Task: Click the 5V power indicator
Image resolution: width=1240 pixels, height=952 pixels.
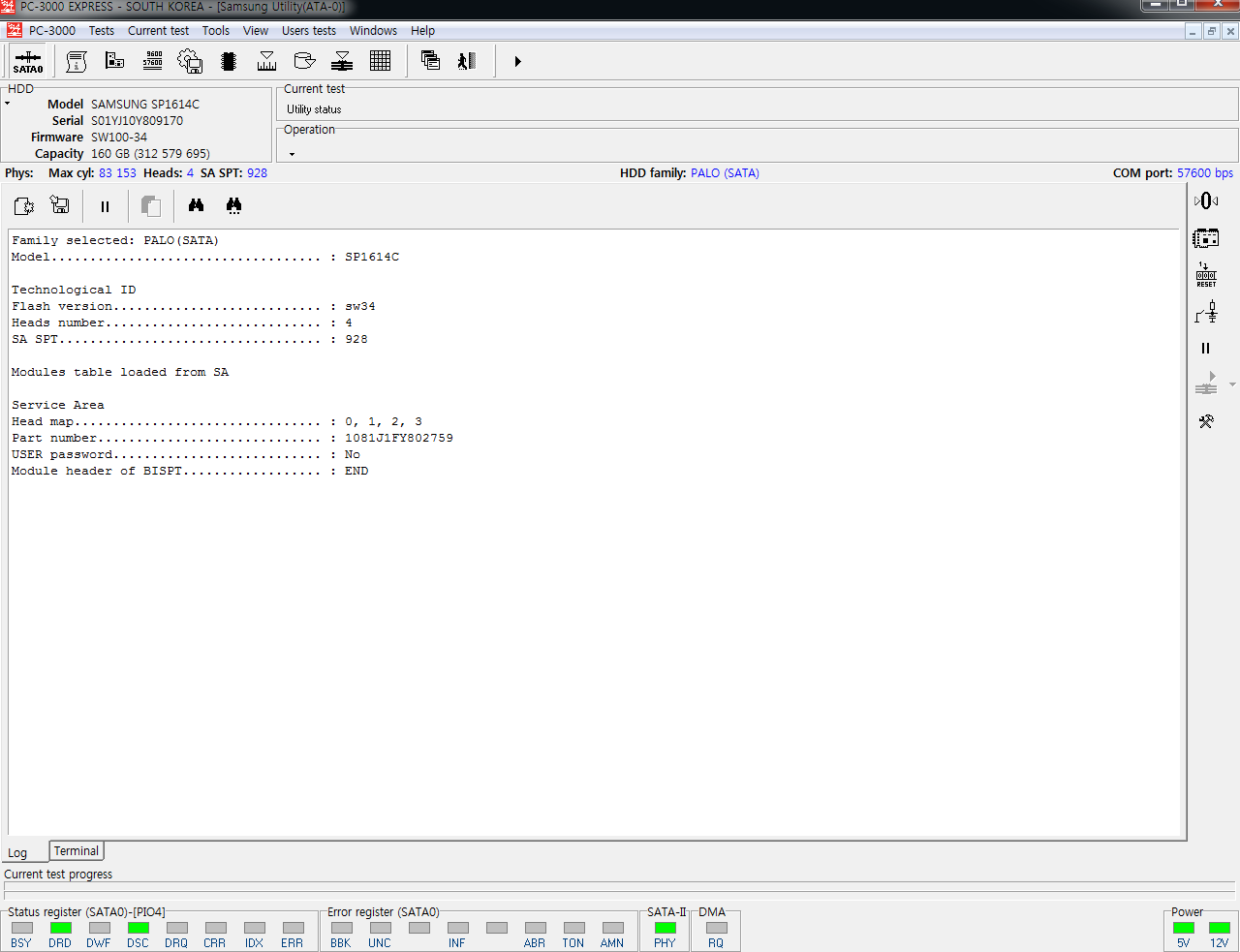Action: 1184,928
